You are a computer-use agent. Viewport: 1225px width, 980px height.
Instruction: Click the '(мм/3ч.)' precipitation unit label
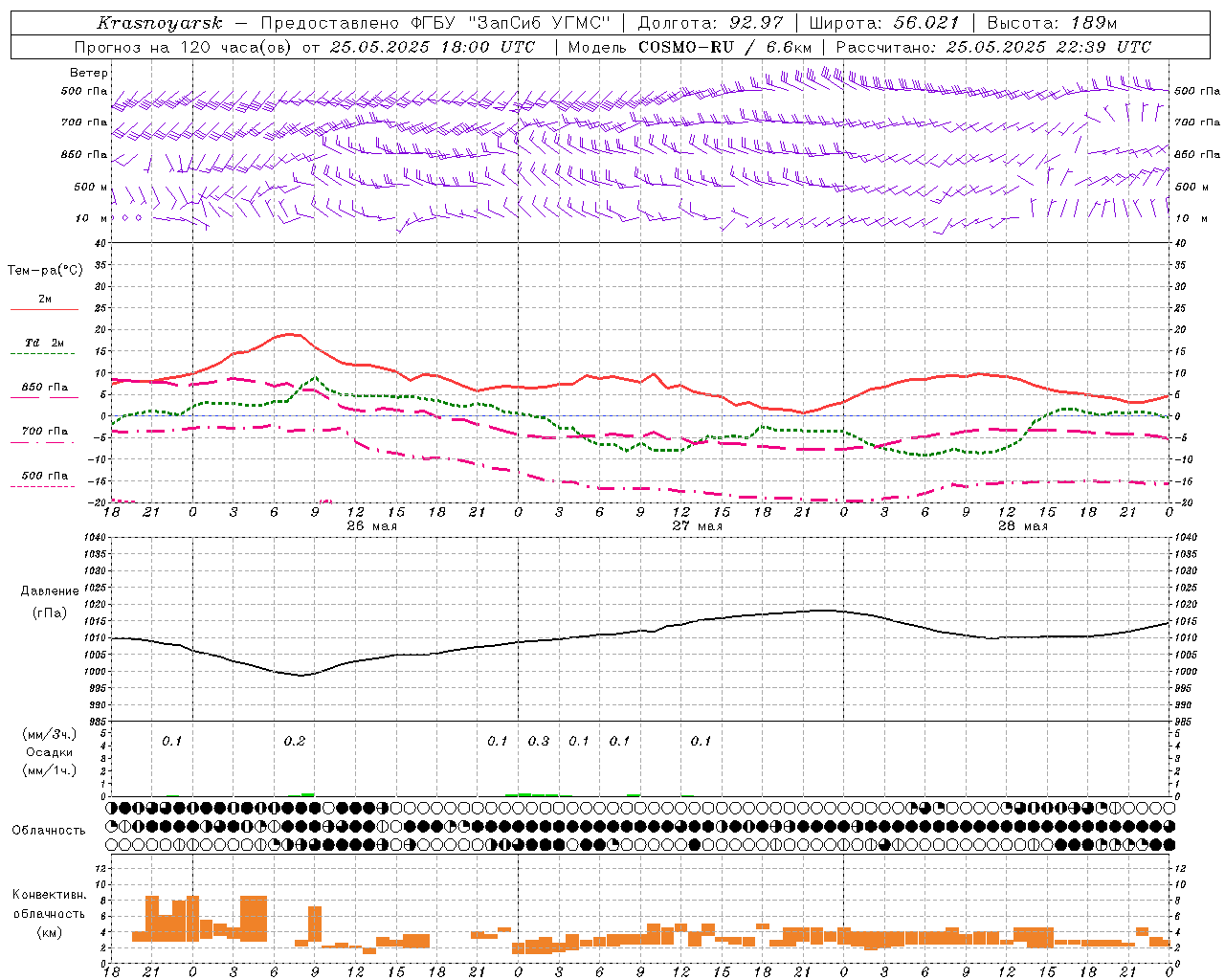pos(49,734)
